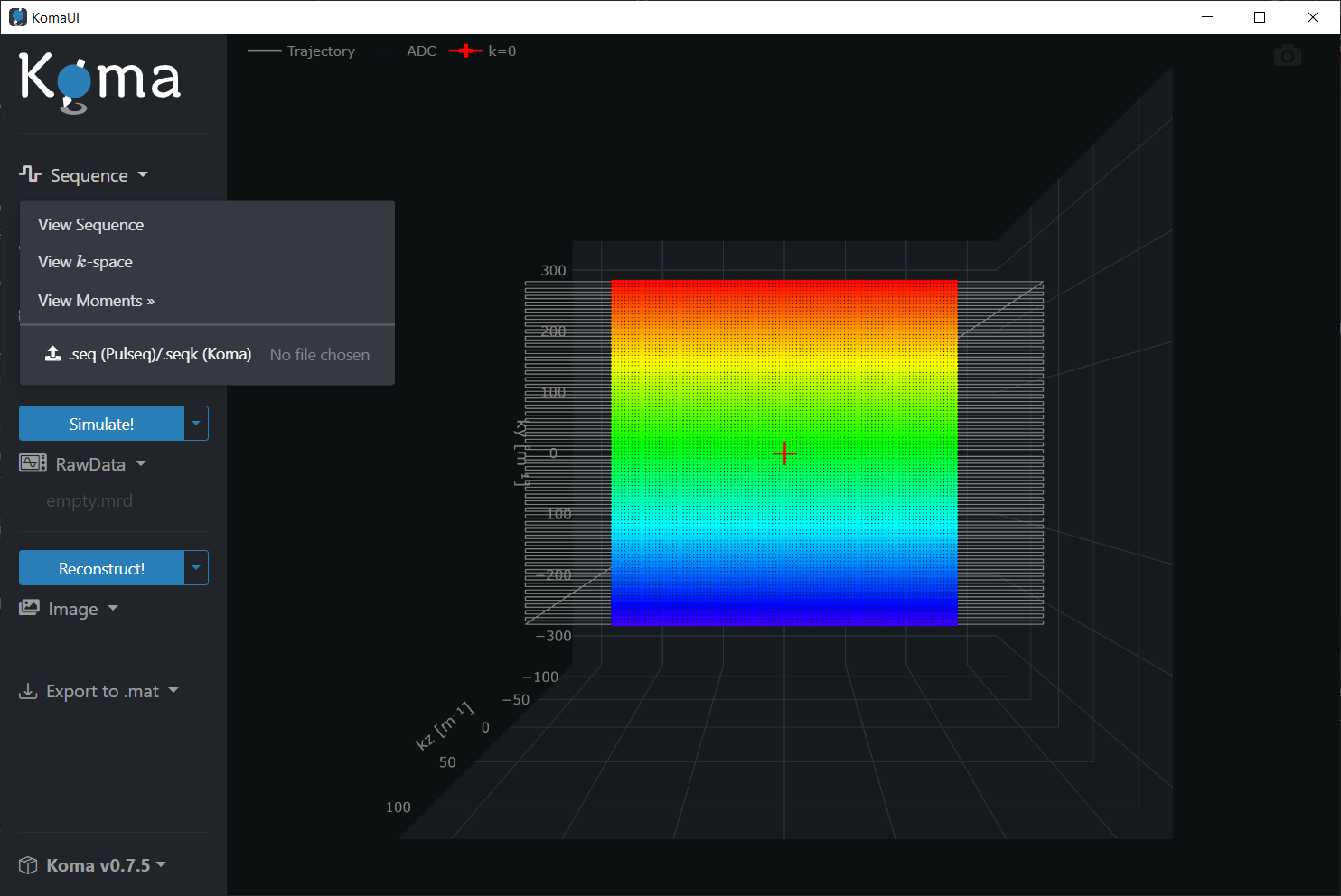
Task: Click the RawData monitor icon
Action: pyautogui.click(x=33, y=463)
